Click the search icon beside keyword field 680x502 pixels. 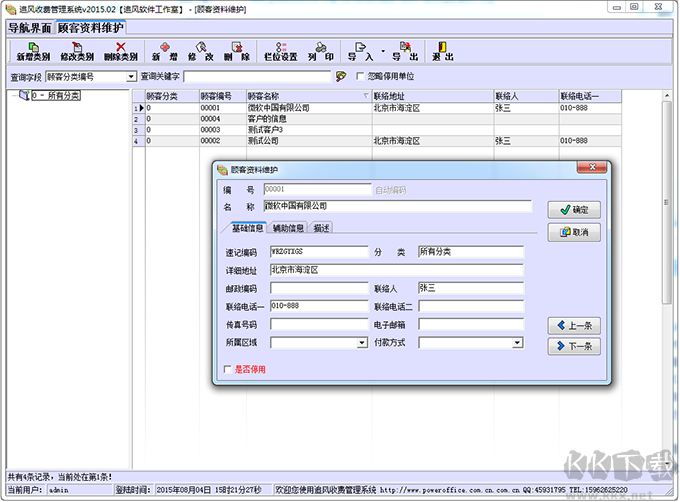(341, 76)
